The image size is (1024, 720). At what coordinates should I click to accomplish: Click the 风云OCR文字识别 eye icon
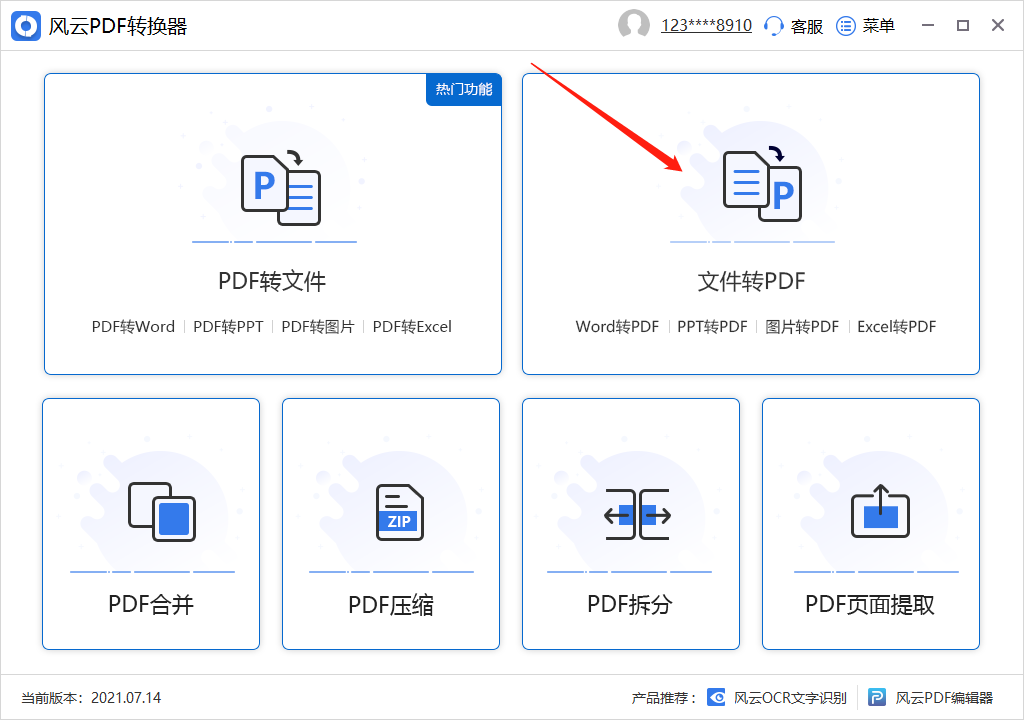point(716,697)
